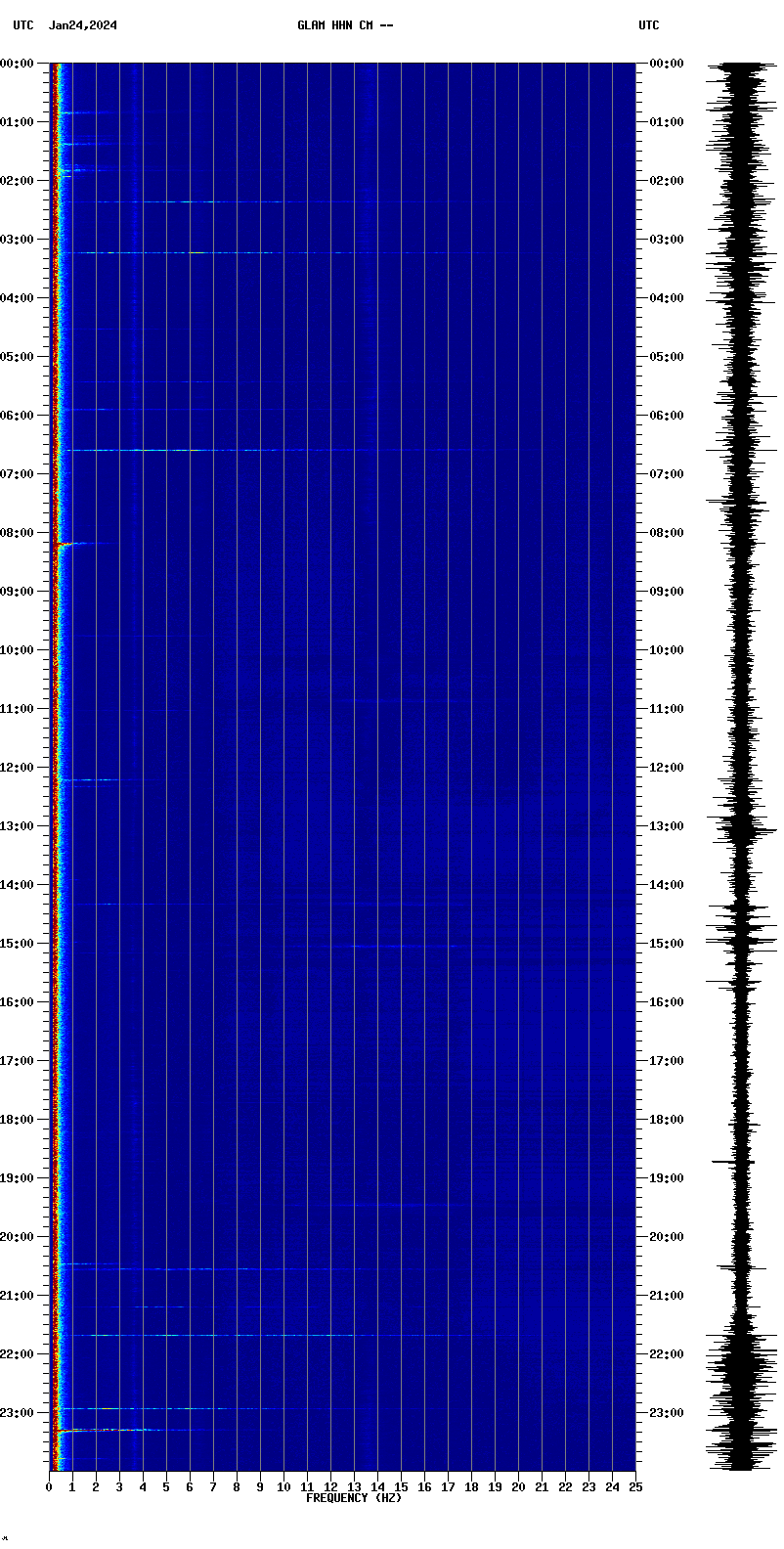Click the red event streak just after 08:00

point(68,544)
